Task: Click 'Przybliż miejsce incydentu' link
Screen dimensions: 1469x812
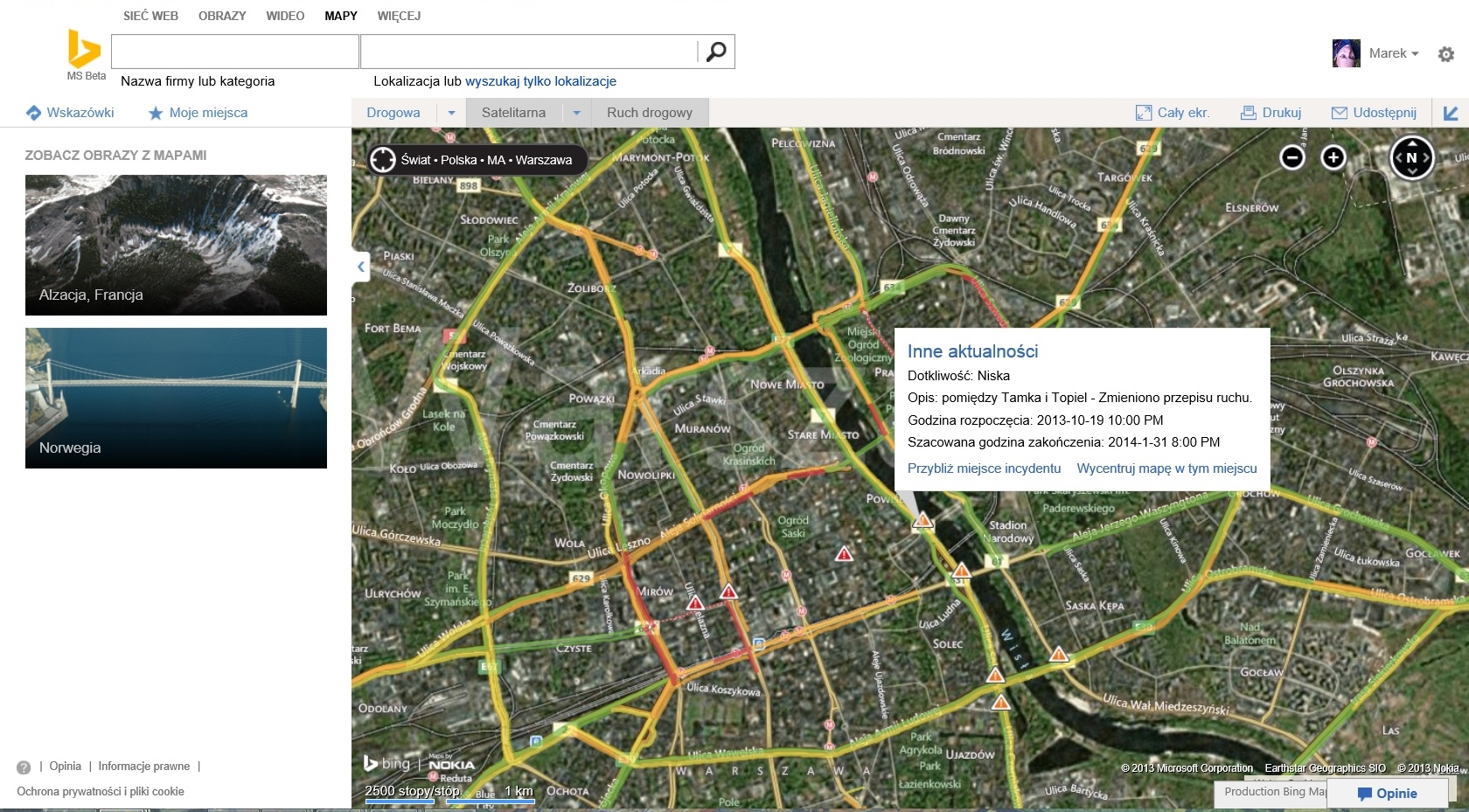Action: pos(984,468)
